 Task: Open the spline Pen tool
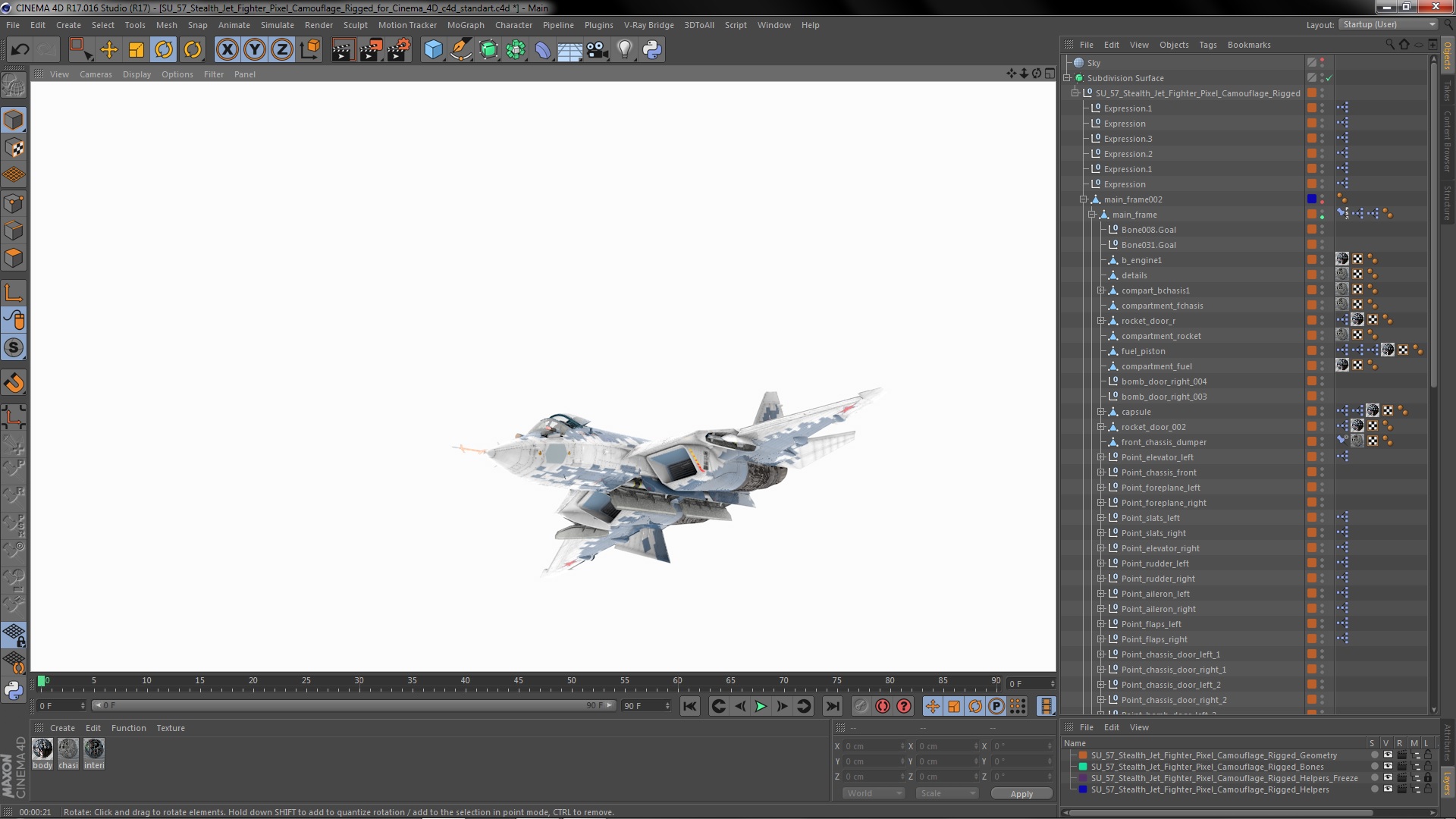[460, 50]
